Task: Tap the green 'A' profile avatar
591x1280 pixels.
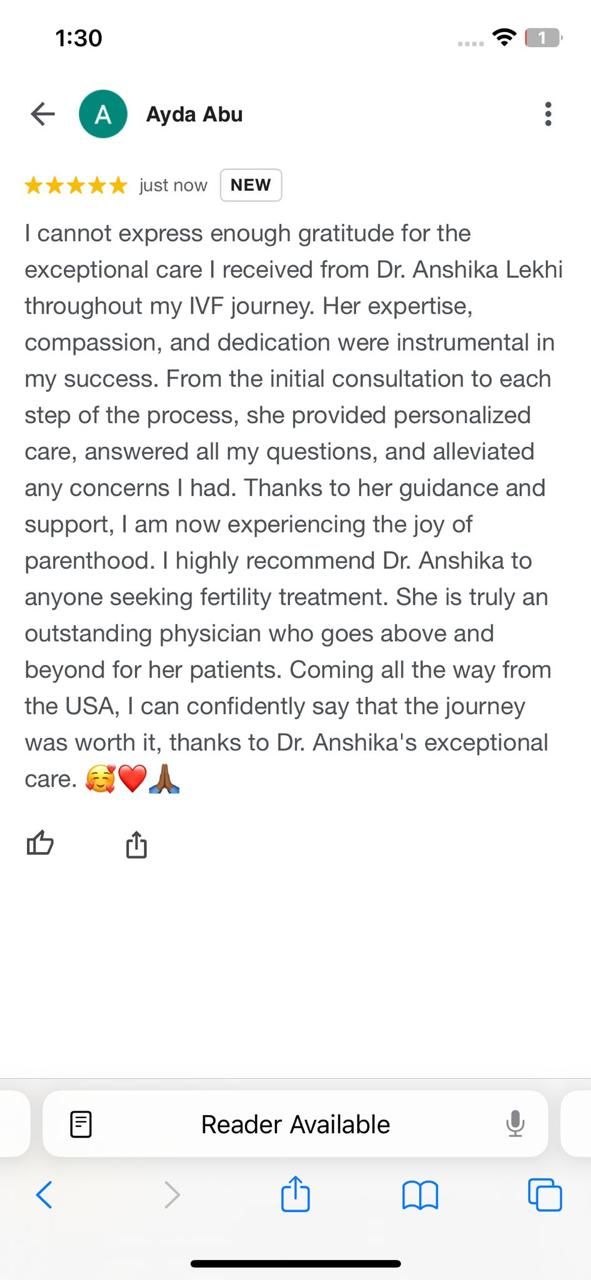Action: [103, 114]
